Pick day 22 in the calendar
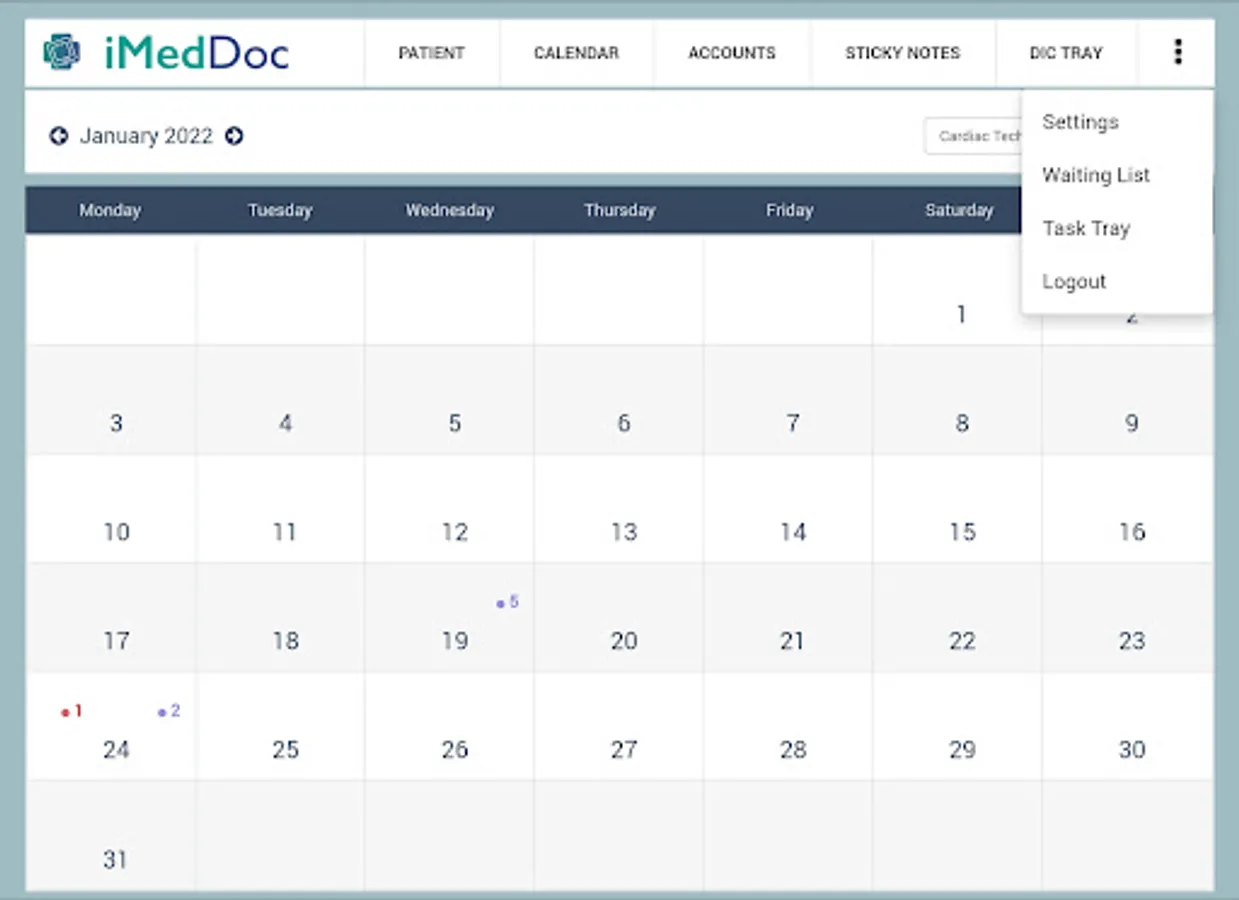Image resolution: width=1239 pixels, height=900 pixels. click(x=958, y=618)
